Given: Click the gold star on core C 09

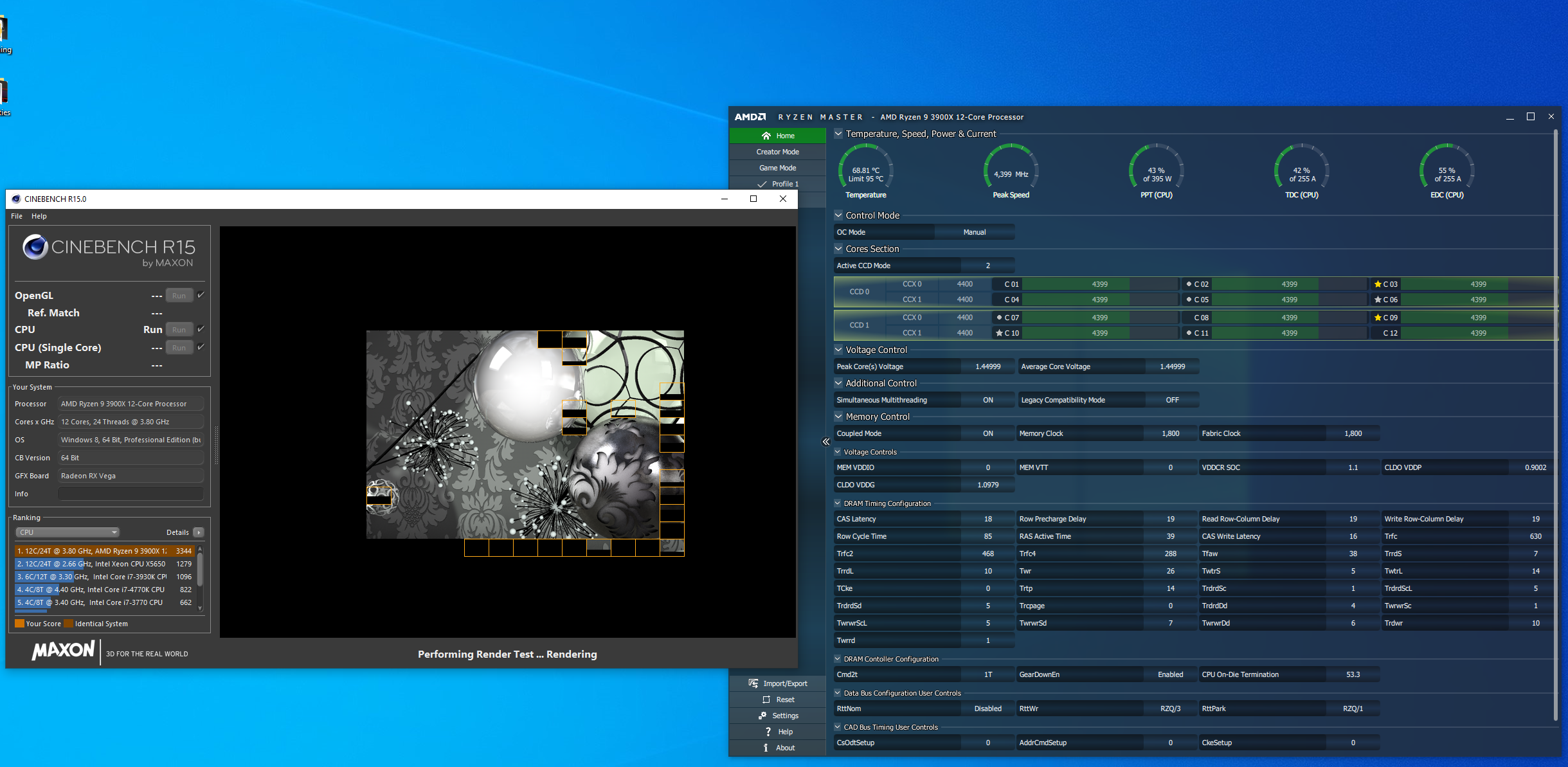Looking at the screenshot, I should pyautogui.click(x=1378, y=318).
